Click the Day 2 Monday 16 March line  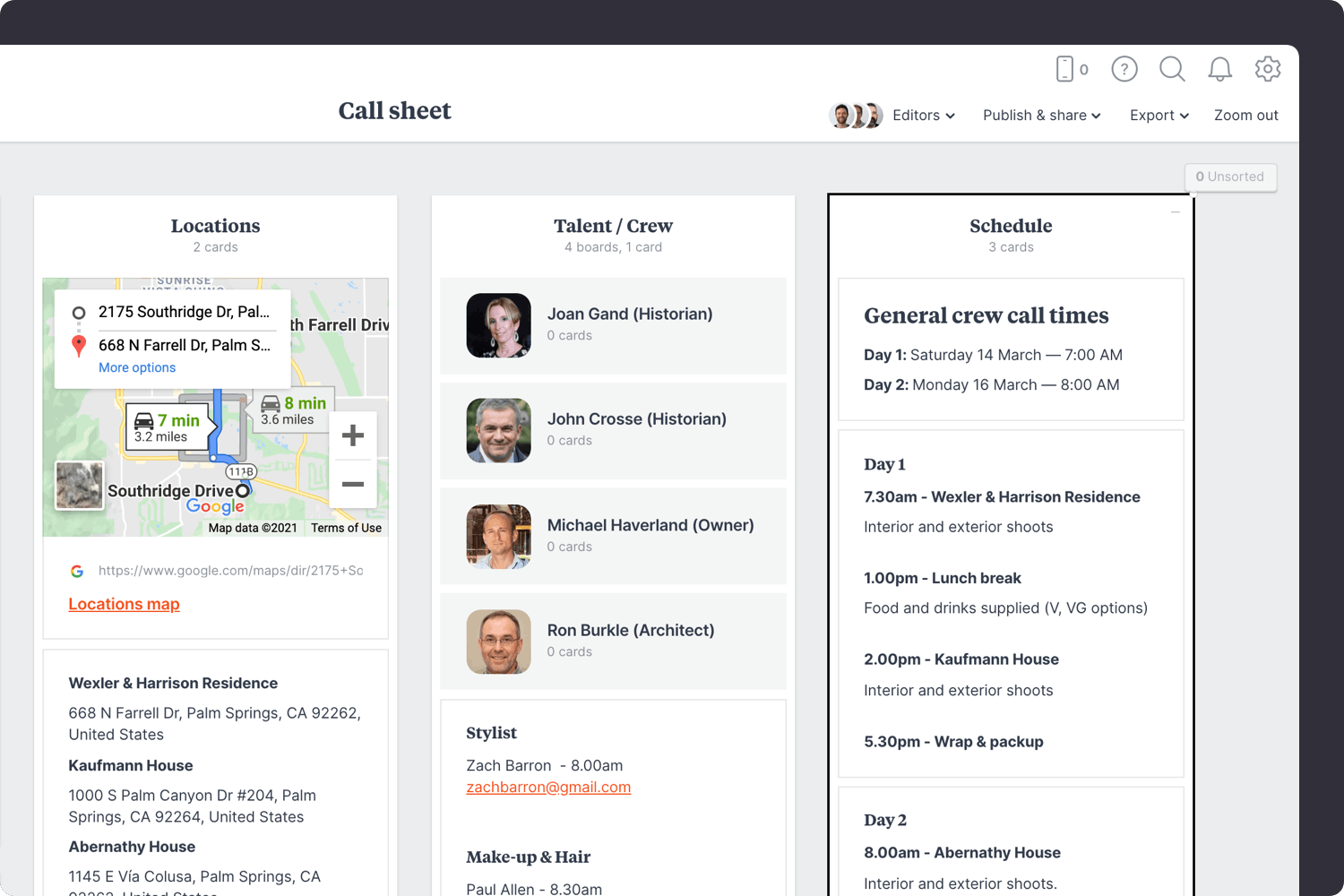click(x=991, y=384)
